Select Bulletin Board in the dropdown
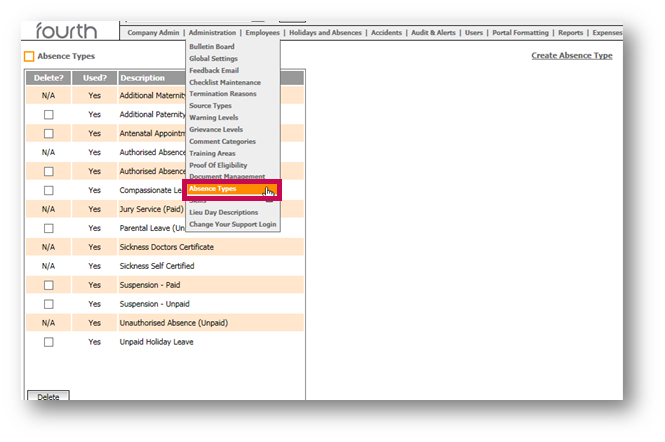Image resolution: width=665 pixels, height=442 pixels. pyautogui.click(x=214, y=47)
